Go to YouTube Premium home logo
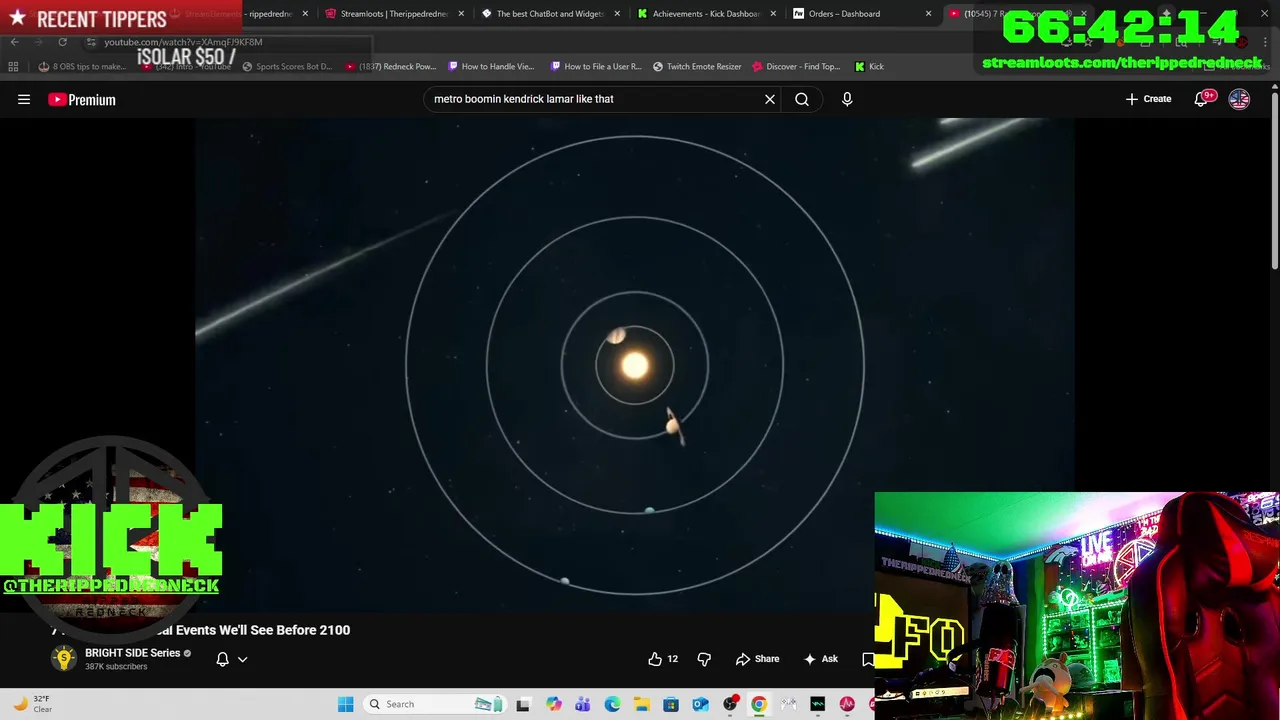 tap(82, 99)
